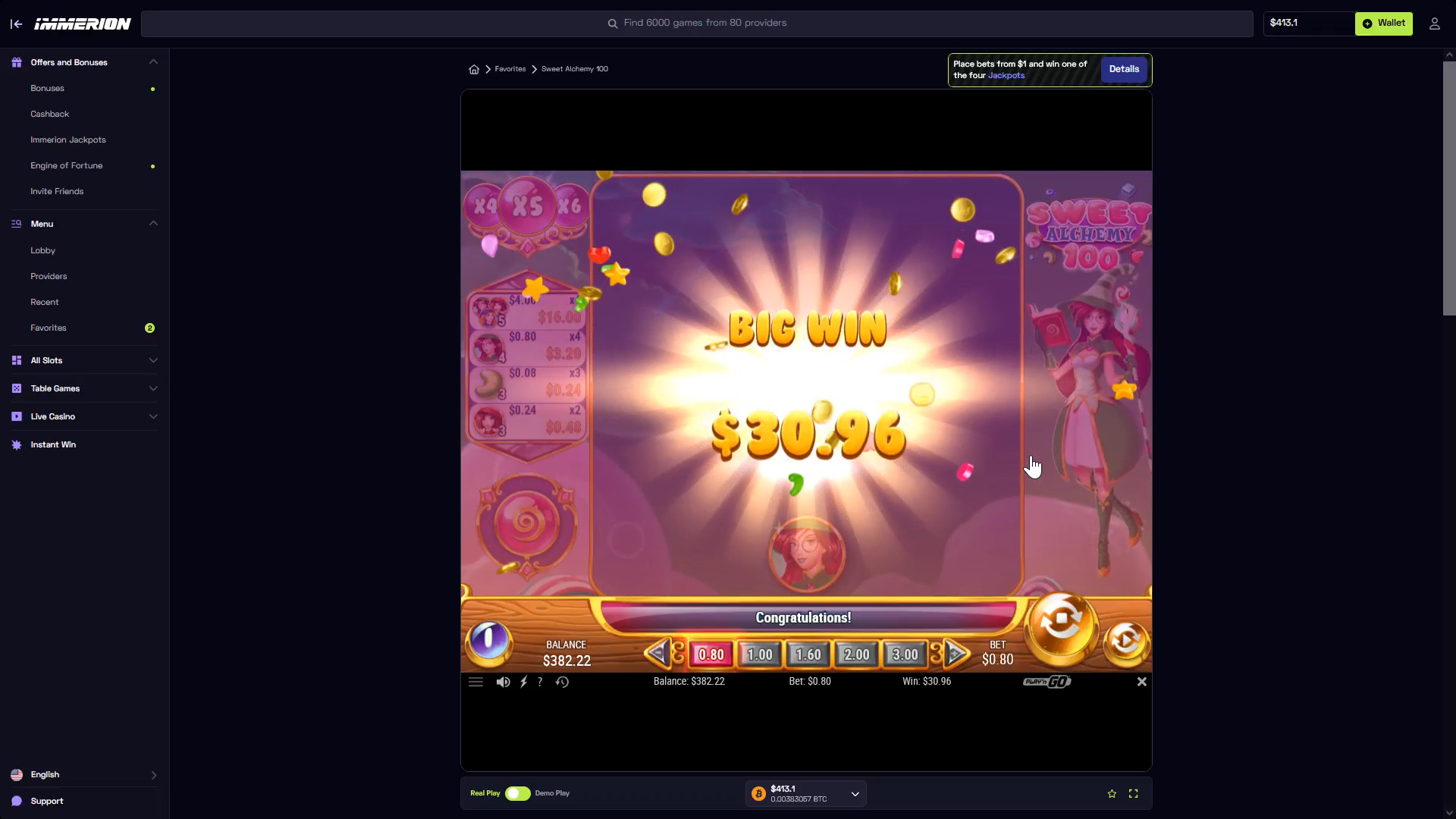Collapse the Menu section chevron
Screen dimensions: 1456x819
tap(153, 224)
